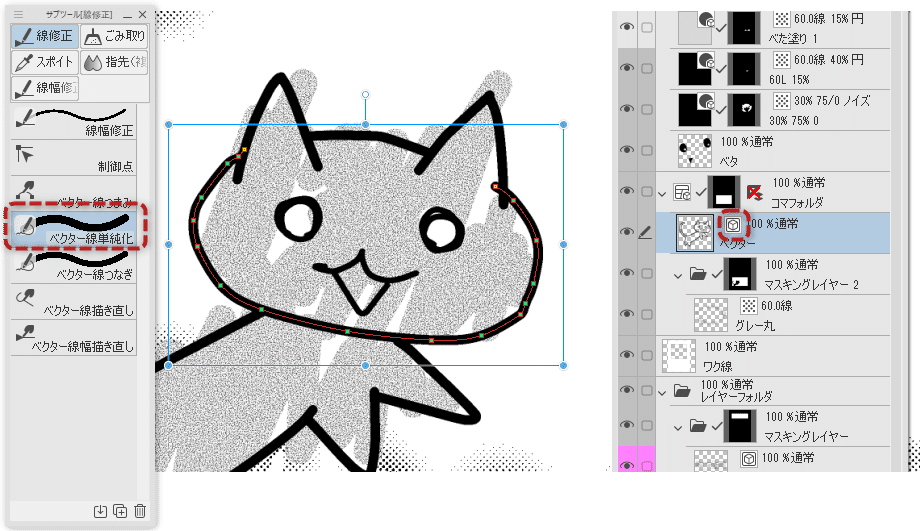Viewport: 920px width, 531px height.
Task: Click the 60L 15% layer mask thumbnail
Action: pos(744,69)
